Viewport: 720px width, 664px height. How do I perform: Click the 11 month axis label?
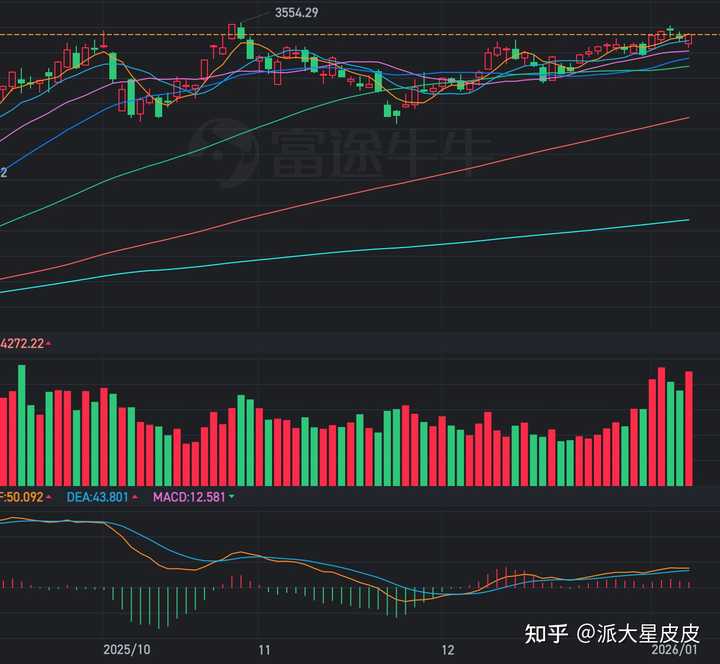[264, 649]
